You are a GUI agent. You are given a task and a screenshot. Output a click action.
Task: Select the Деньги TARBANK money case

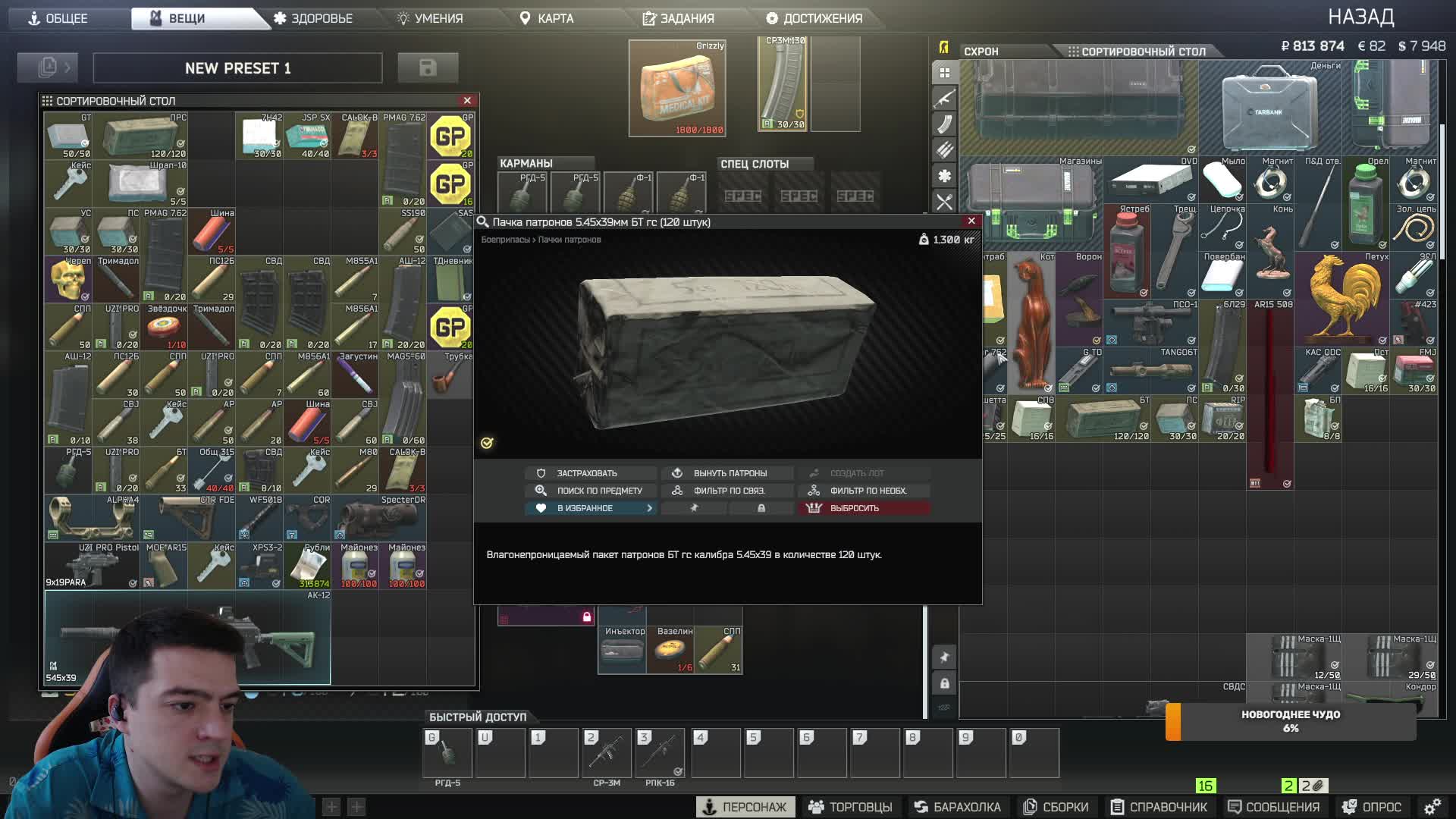point(1270,108)
